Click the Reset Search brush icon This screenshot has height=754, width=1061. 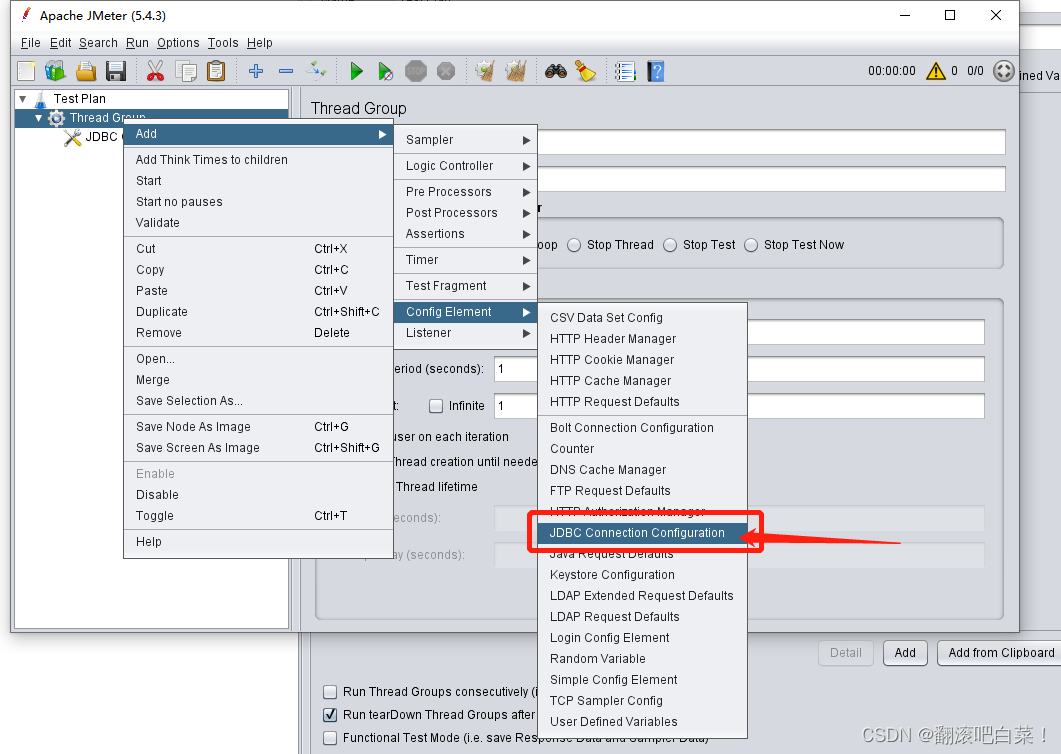(585, 70)
